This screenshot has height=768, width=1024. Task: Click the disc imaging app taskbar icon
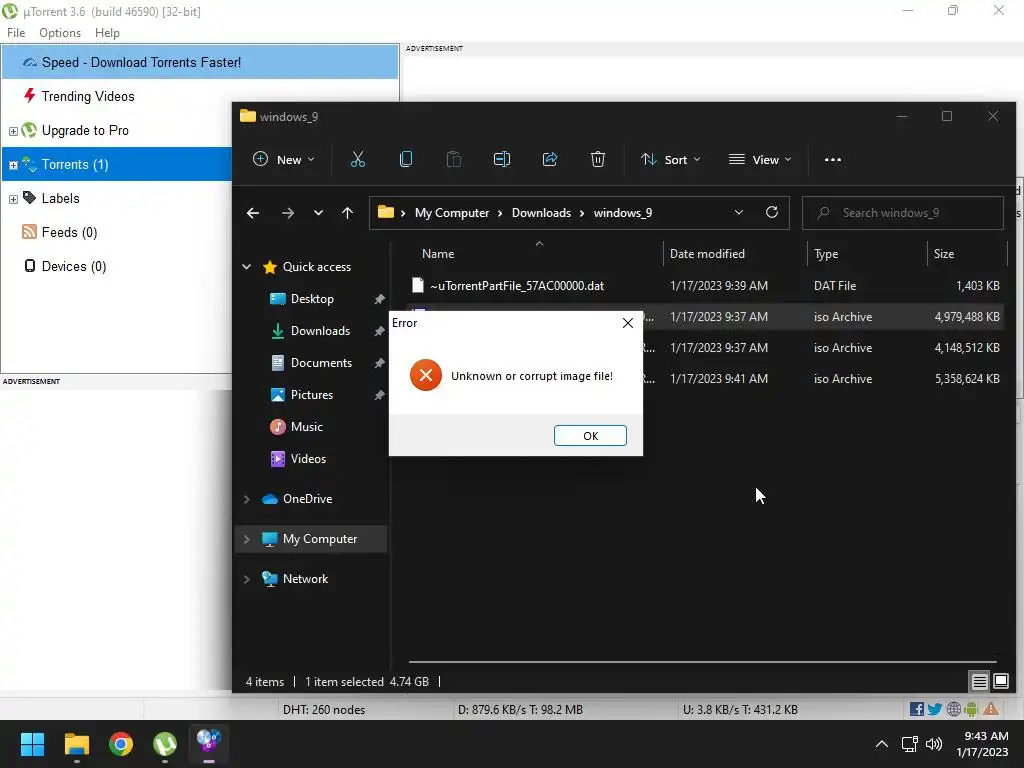(x=209, y=743)
